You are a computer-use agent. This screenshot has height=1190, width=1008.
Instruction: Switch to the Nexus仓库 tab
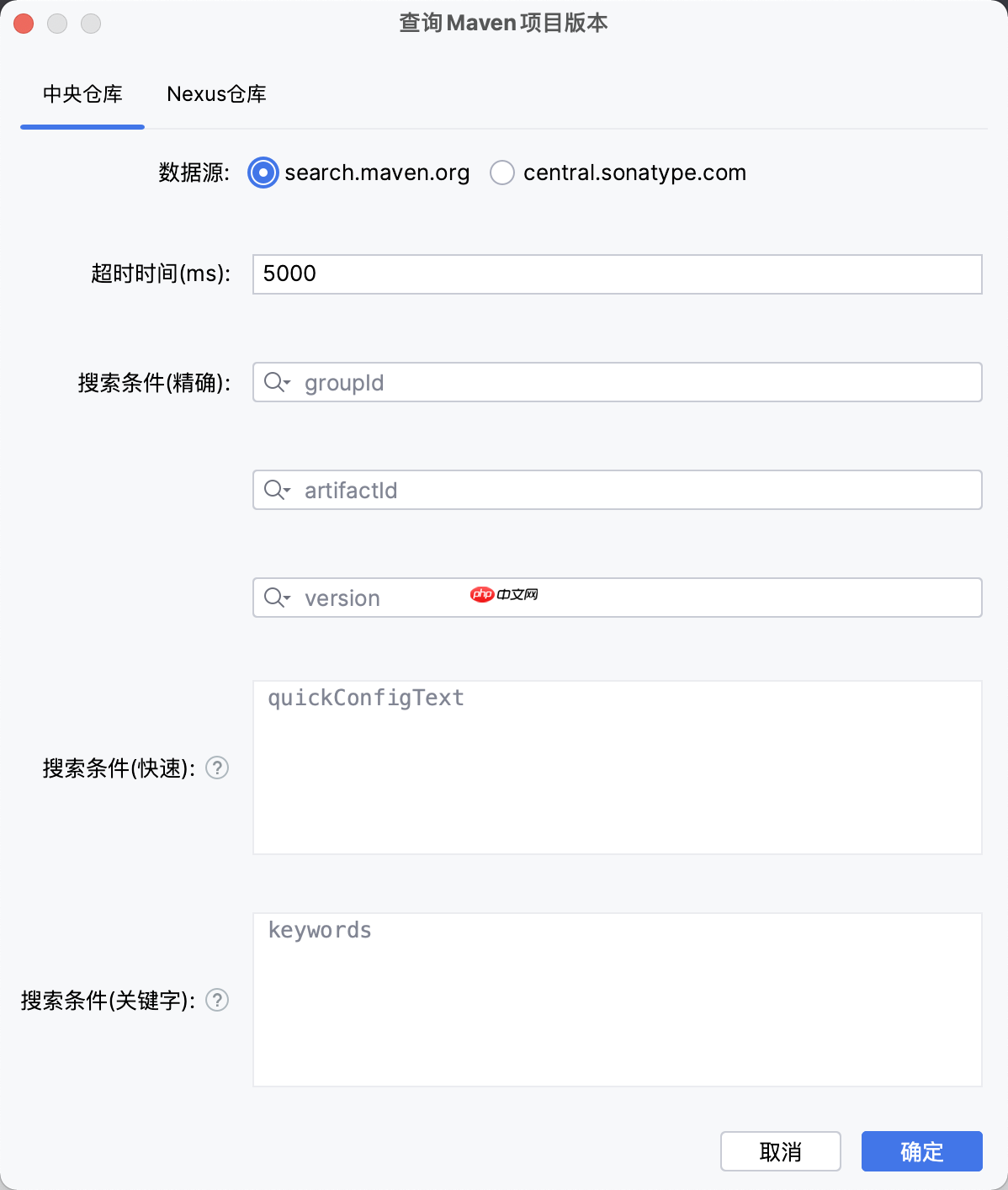pyautogui.click(x=216, y=94)
